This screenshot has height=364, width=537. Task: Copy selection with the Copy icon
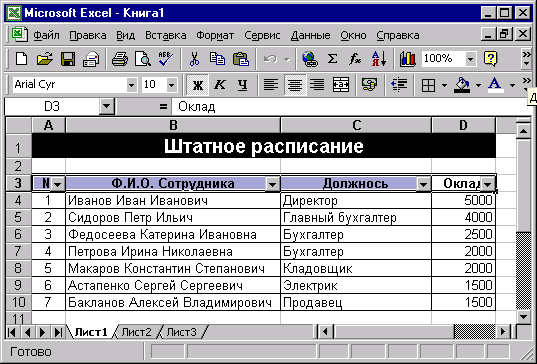[x=217, y=59]
